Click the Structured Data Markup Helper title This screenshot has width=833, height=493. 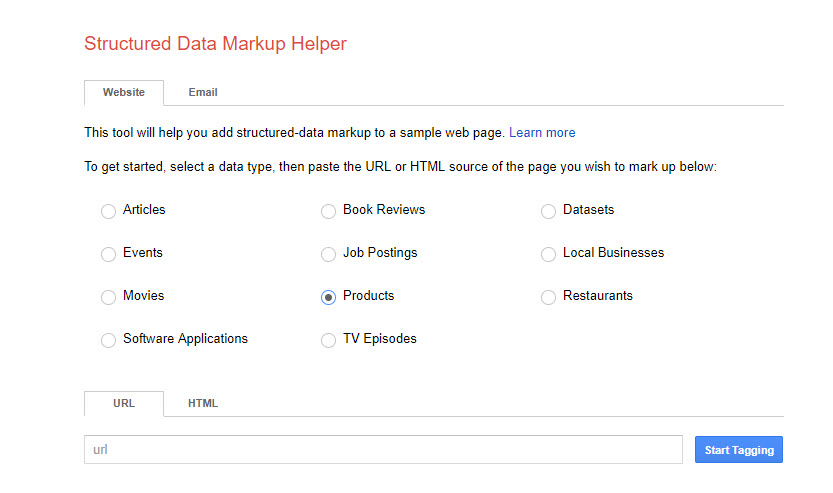click(x=215, y=44)
